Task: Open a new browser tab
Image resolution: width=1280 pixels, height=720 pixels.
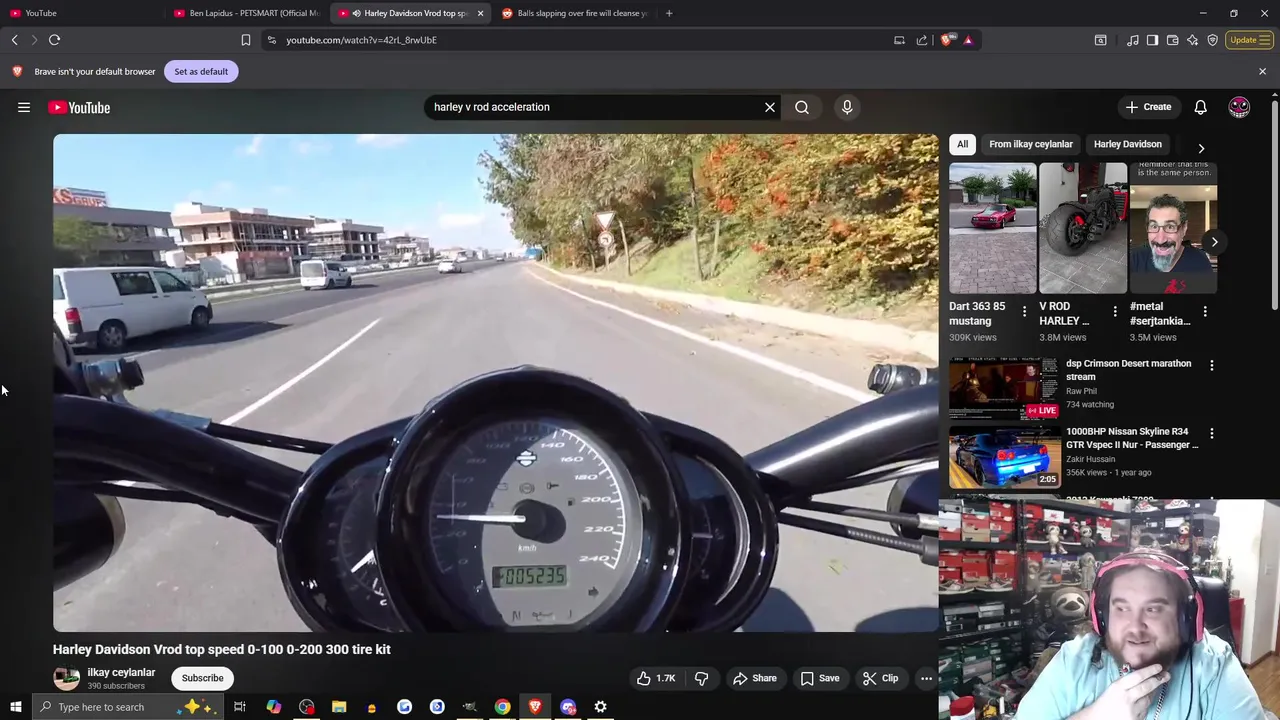Action: pyautogui.click(x=669, y=13)
